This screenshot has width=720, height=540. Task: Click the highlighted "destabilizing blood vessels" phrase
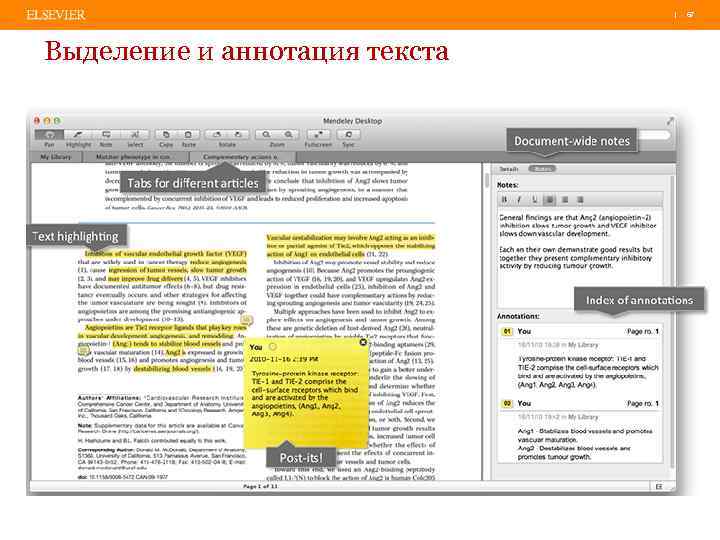pos(172,369)
